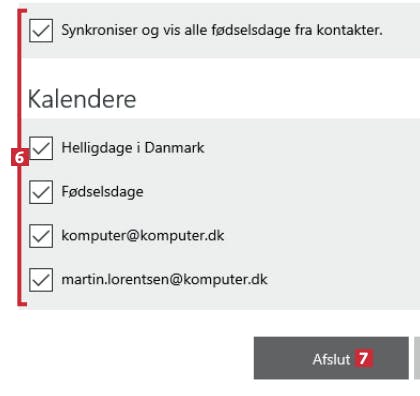Viewport: 420px width, 396px height.
Task: Disable the Fødselsdage calendar checkbox
Action: pyautogui.click(x=41, y=192)
